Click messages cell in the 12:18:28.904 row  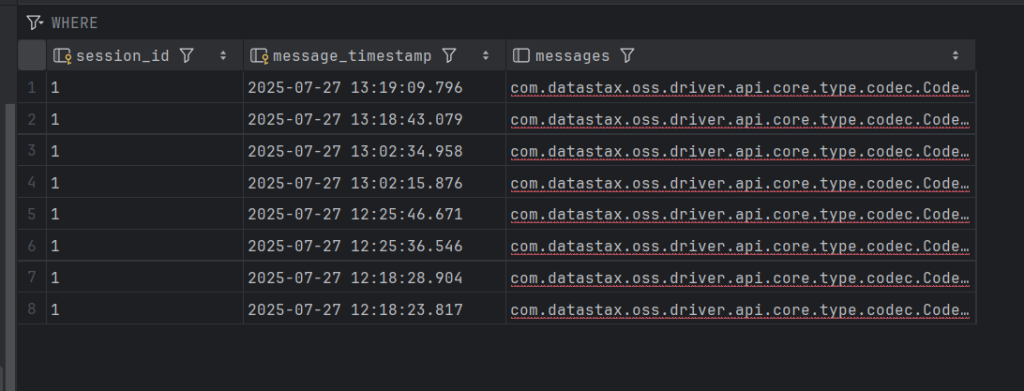(741, 278)
